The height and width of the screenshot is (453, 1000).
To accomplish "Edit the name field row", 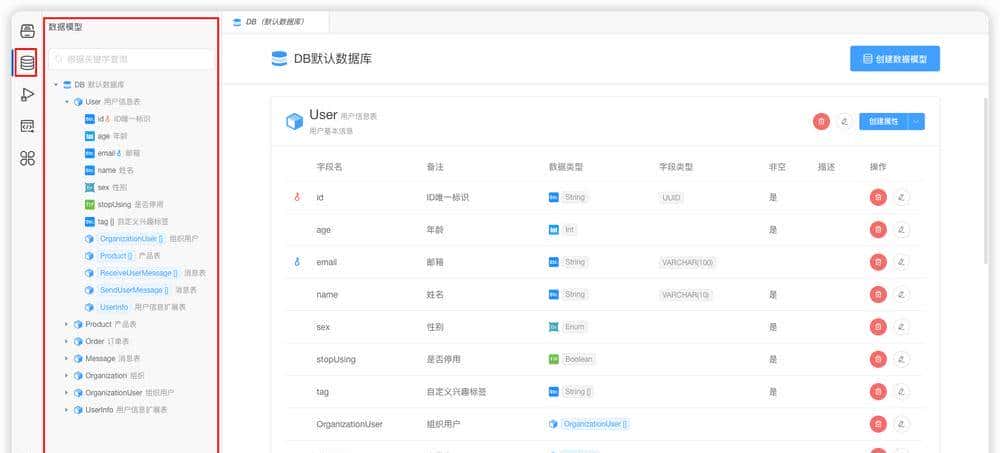I will coord(901,294).
